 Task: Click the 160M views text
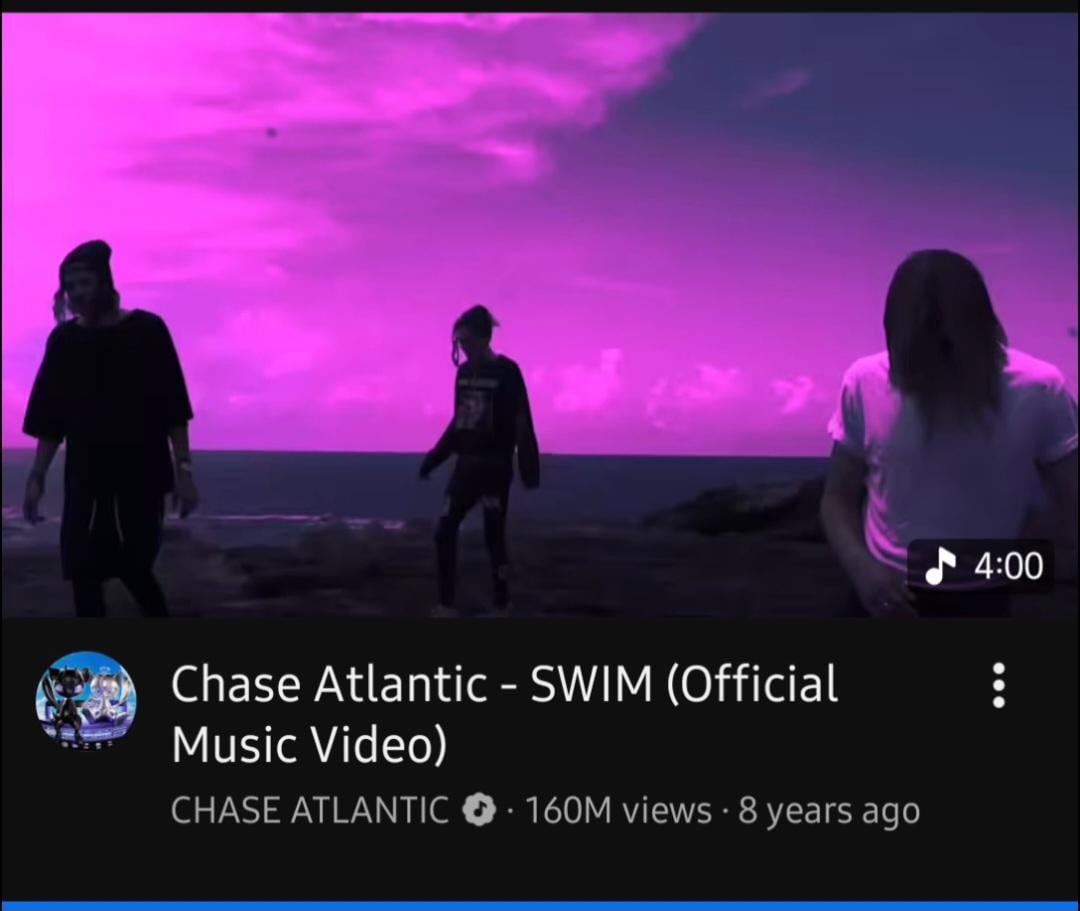click(x=619, y=810)
